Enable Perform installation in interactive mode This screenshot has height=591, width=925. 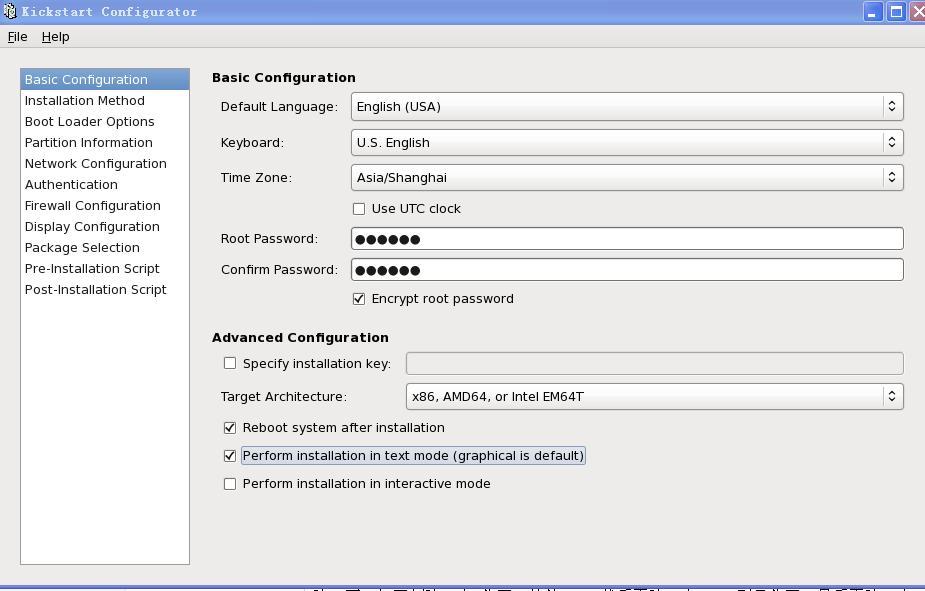[x=230, y=484]
